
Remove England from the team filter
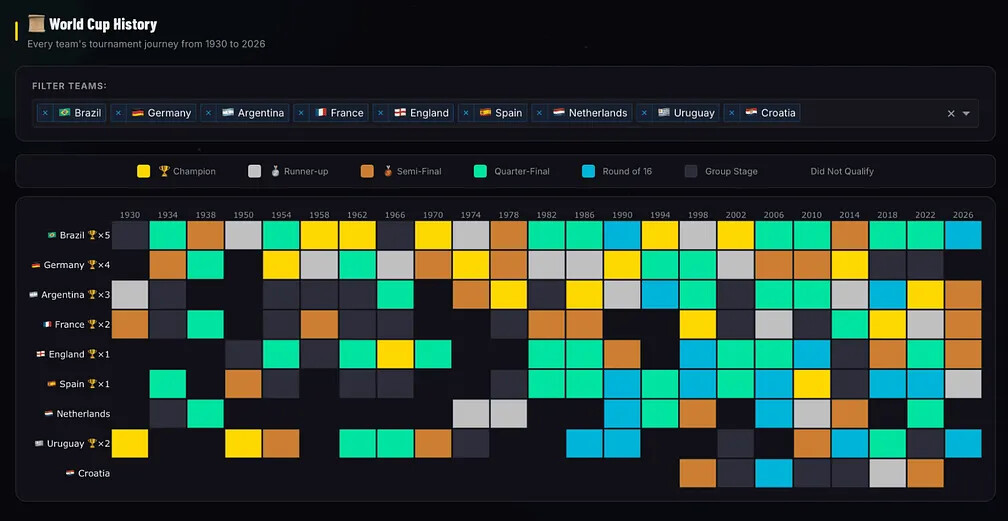pos(381,113)
